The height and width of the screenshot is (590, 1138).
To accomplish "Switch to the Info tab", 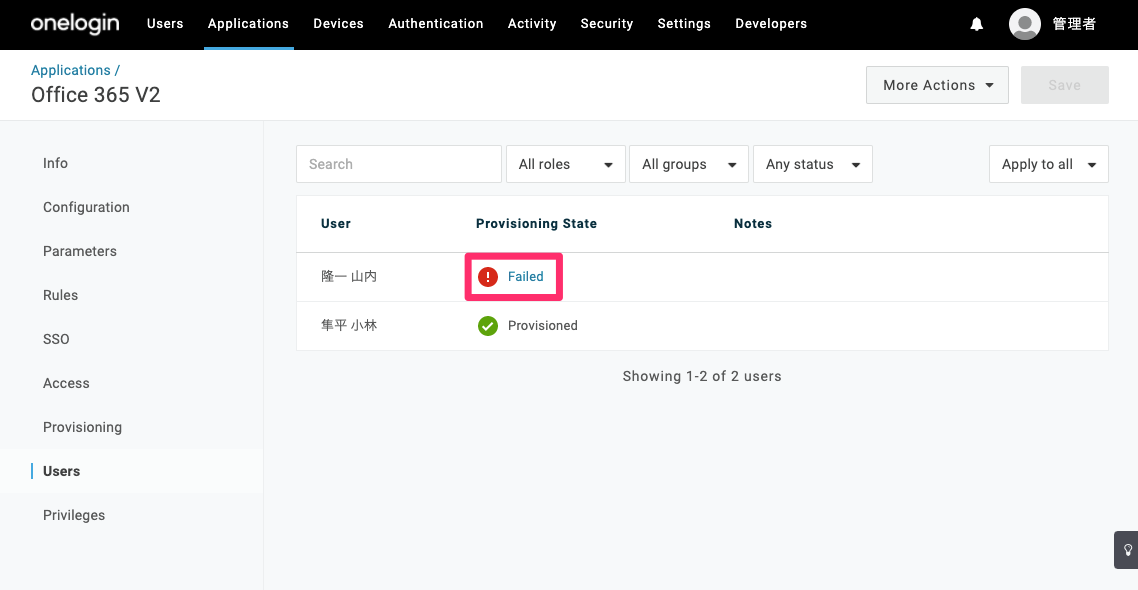I will coord(55,163).
